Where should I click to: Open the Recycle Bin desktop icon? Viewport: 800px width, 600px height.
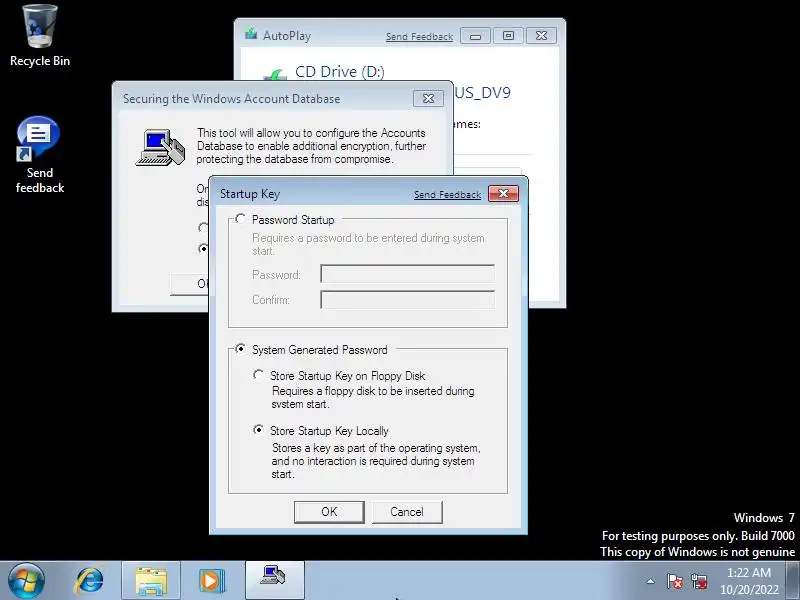click(x=40, y=36)
